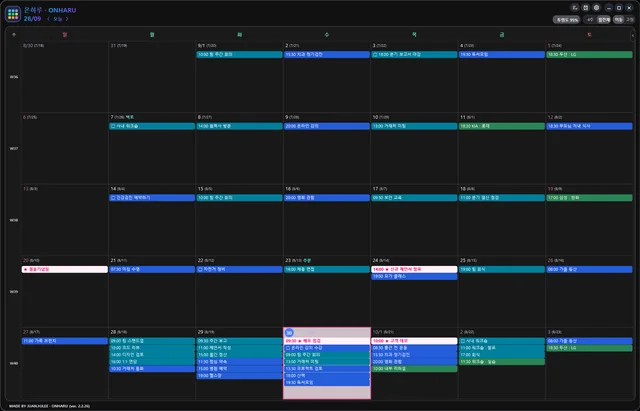Click the Monday 월 column header
The image size is (640, 411).
pyautogui.click(x=152, y=35)
